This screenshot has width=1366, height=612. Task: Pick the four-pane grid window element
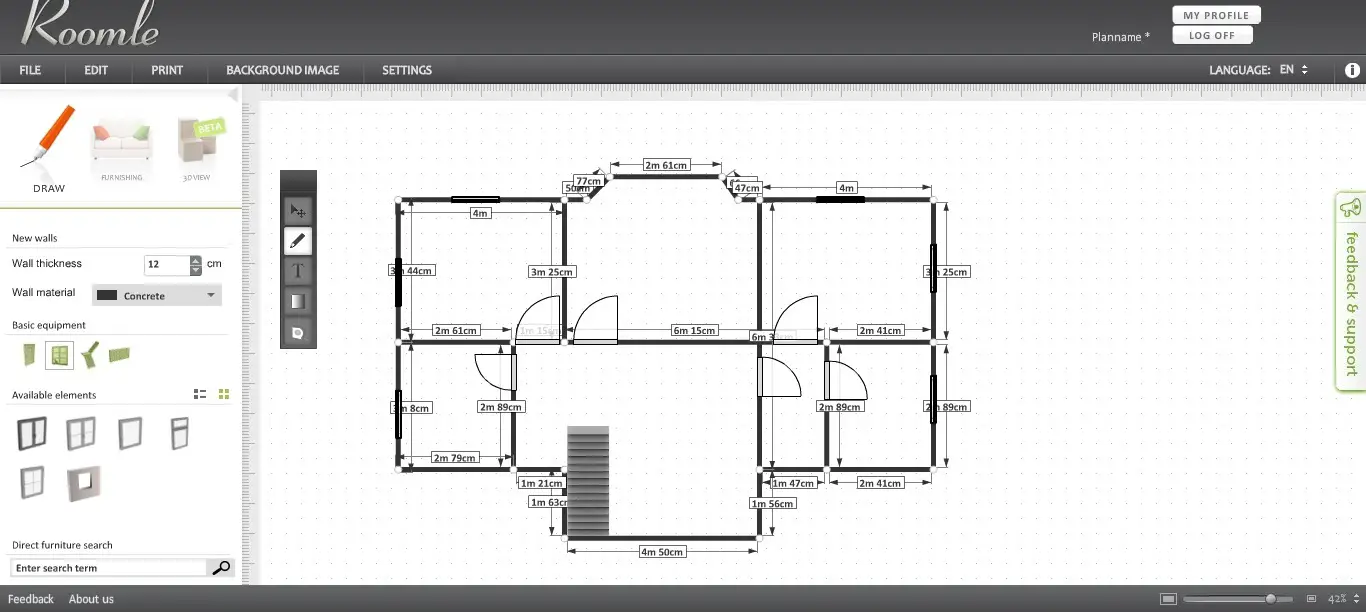click(x=32, y=483)
